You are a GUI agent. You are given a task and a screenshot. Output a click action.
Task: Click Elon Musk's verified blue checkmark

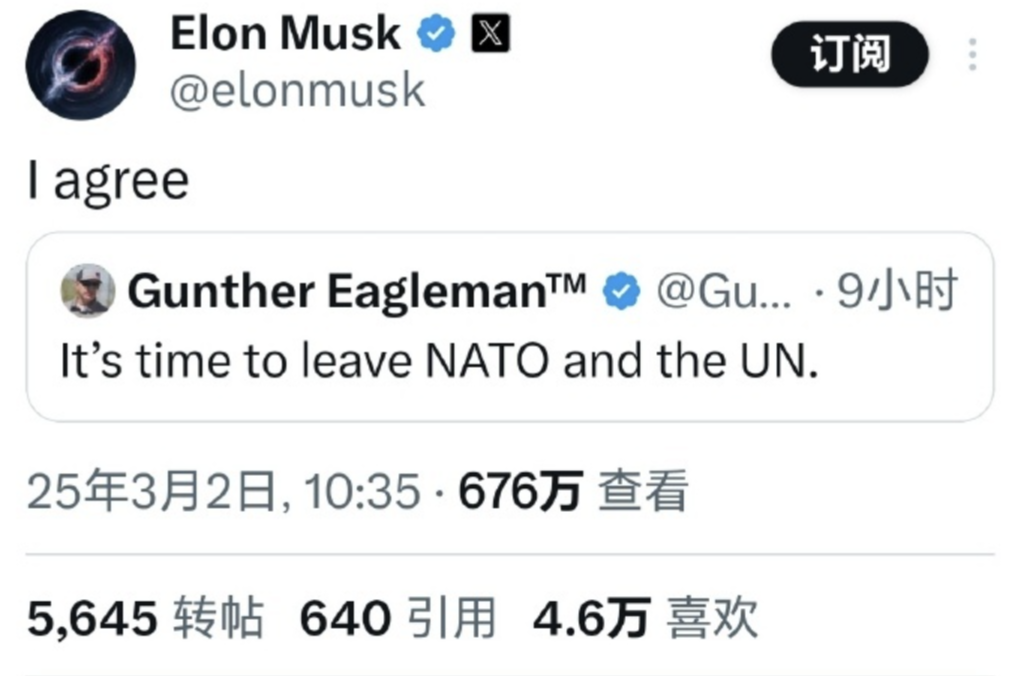(x=434, y=32)
